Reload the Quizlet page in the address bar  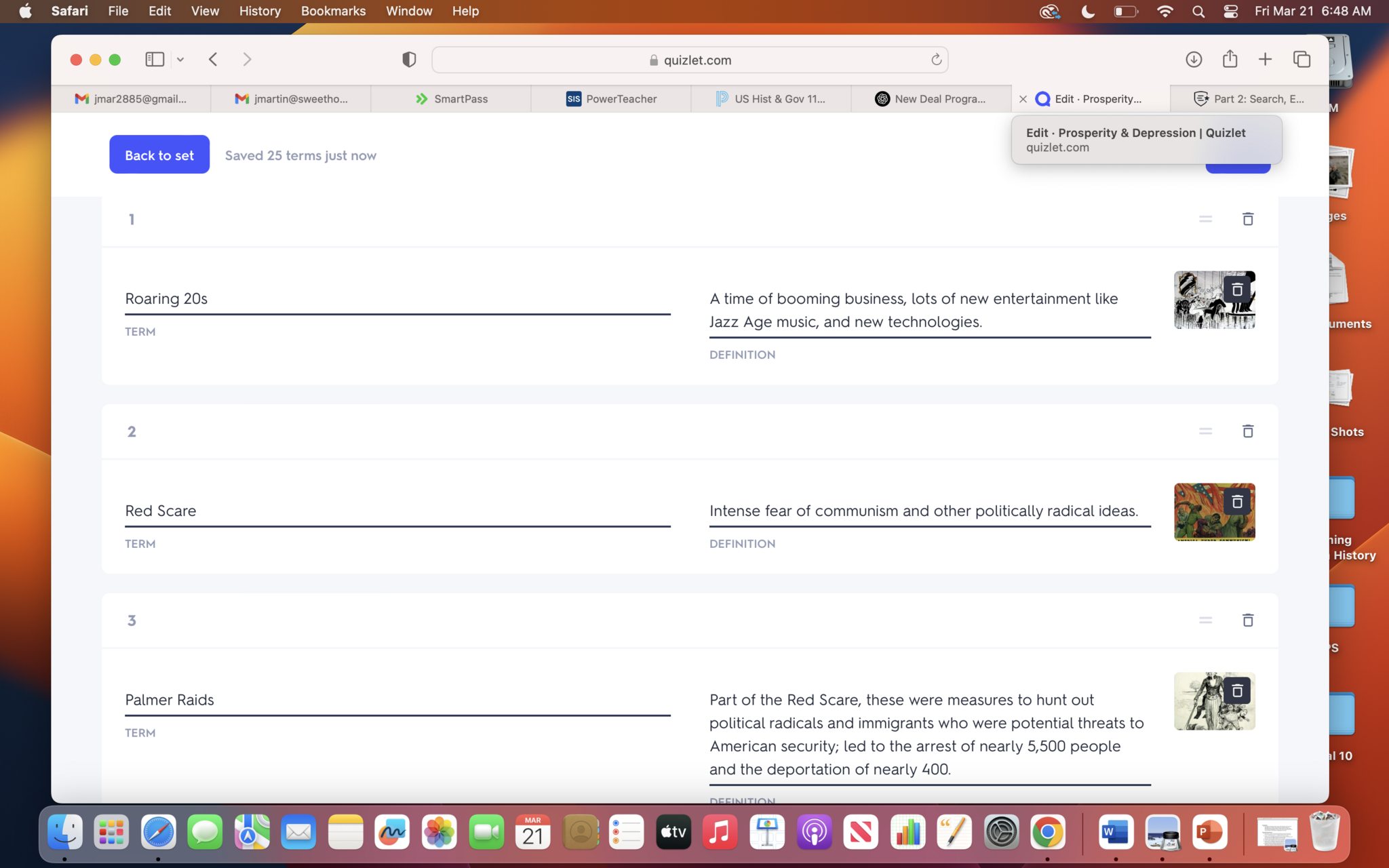[x=936, y=60]
